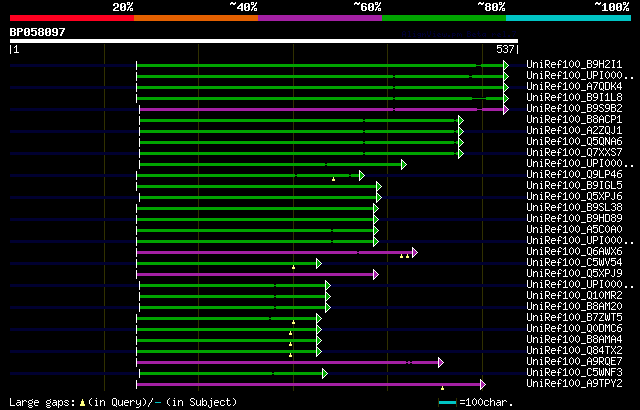Select the UniRef100_B8AM20 label

[574, 307]
